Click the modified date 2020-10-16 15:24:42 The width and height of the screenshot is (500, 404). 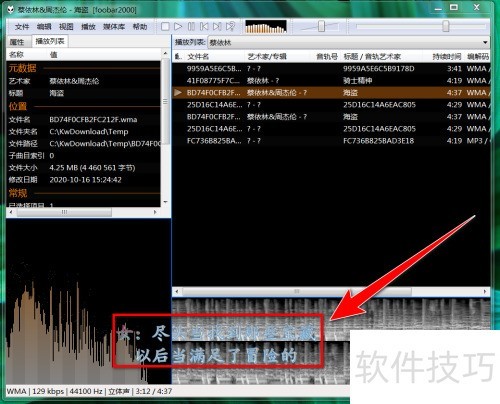(85, 180)
